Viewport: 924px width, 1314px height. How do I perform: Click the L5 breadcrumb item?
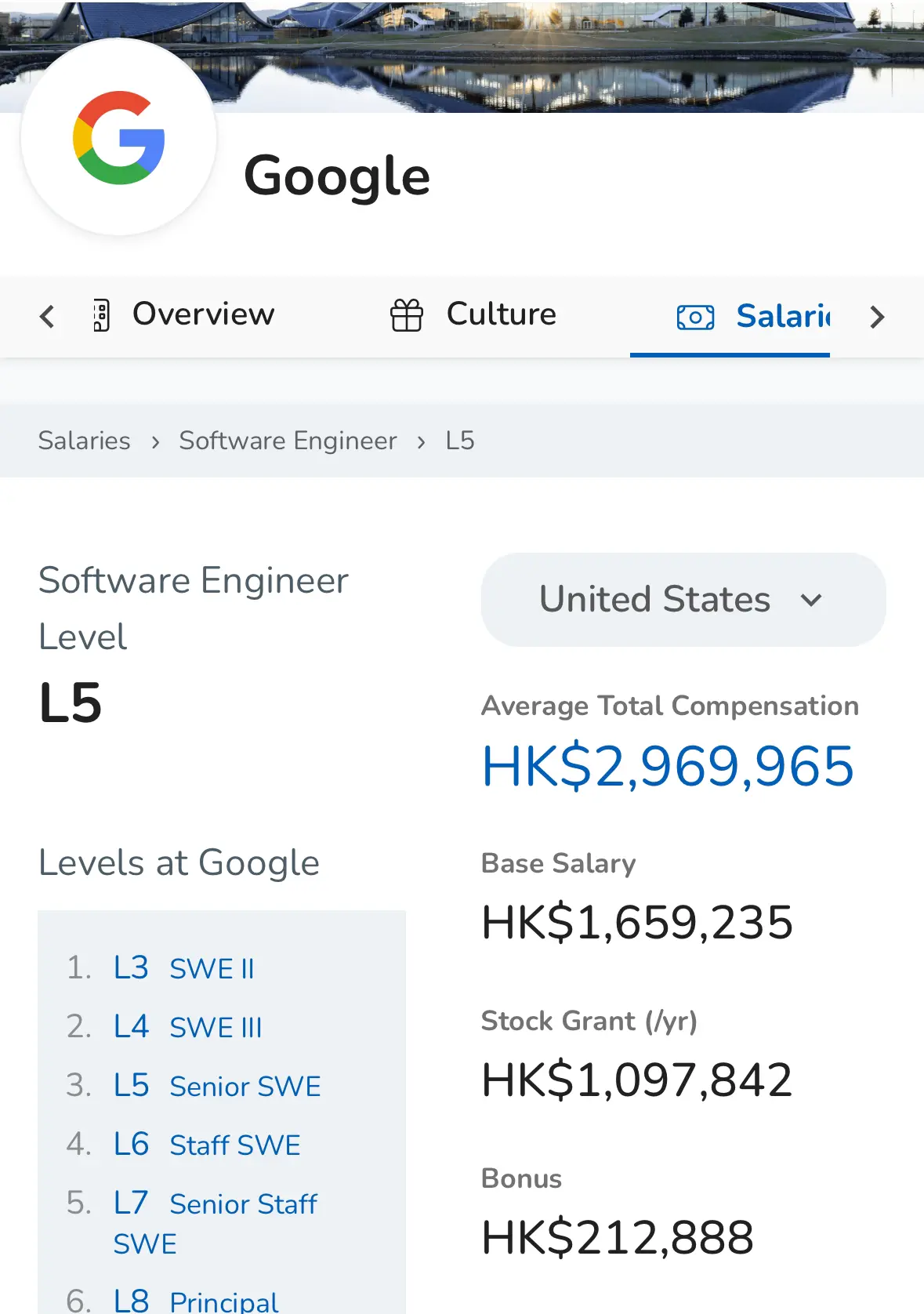click(x=460, y=441)
